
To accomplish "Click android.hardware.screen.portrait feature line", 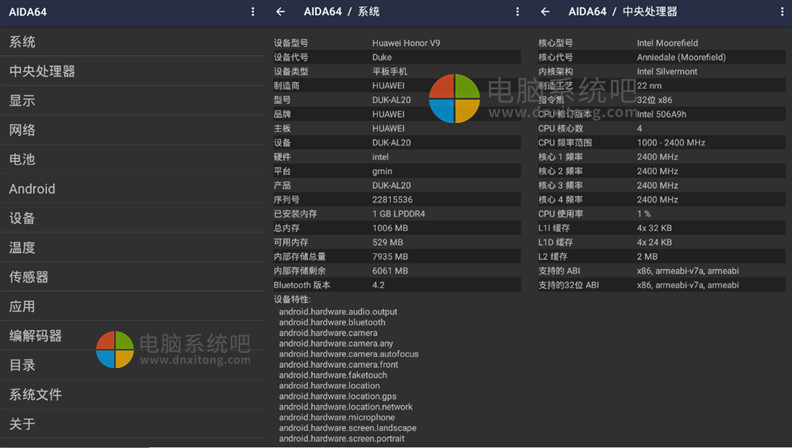I will (341, 438).
